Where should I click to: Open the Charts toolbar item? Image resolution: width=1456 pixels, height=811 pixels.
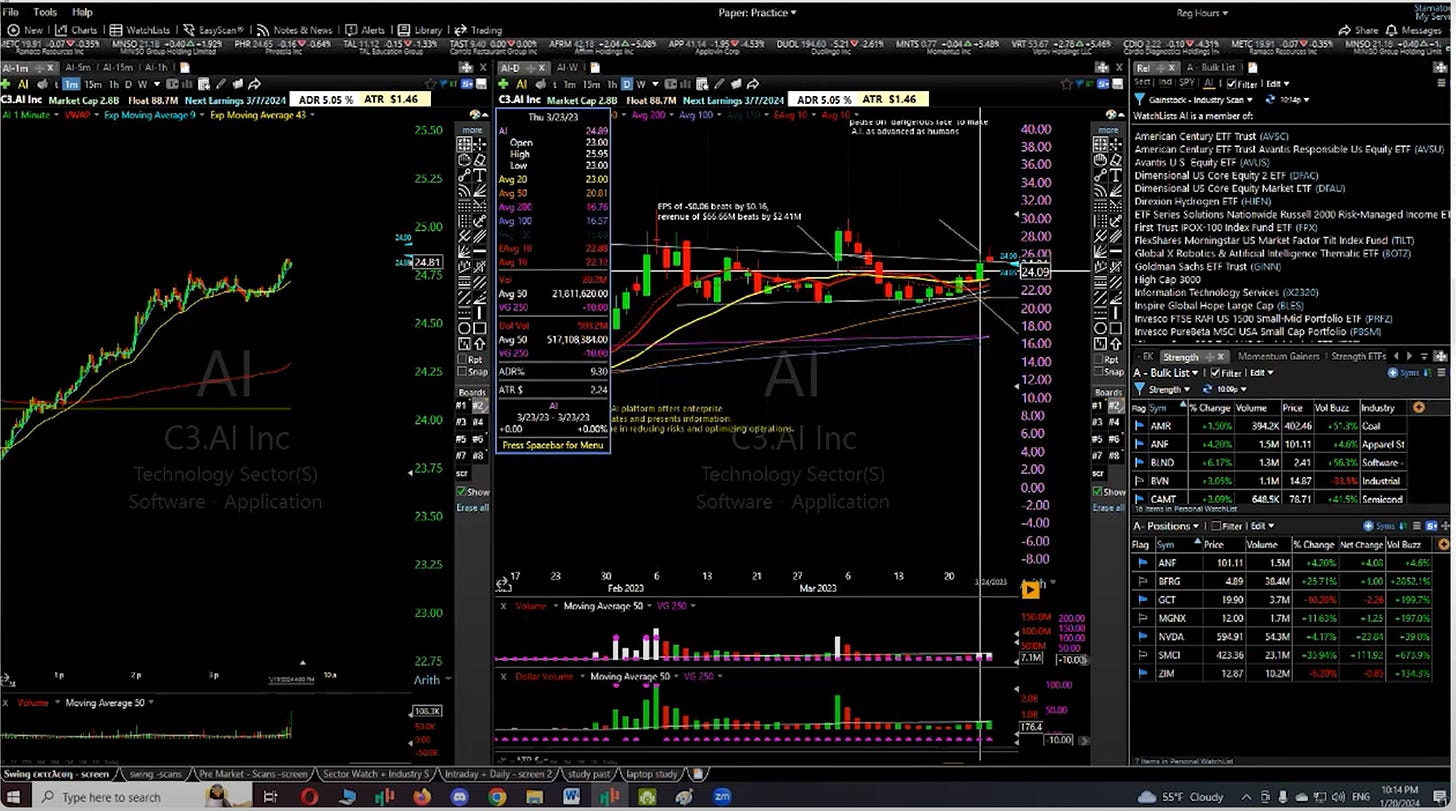[78, 30]
